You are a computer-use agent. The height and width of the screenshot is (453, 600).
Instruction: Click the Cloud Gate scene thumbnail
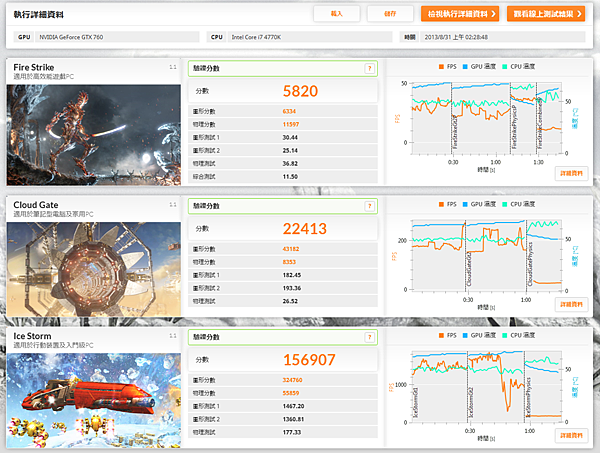click(94, 269)
